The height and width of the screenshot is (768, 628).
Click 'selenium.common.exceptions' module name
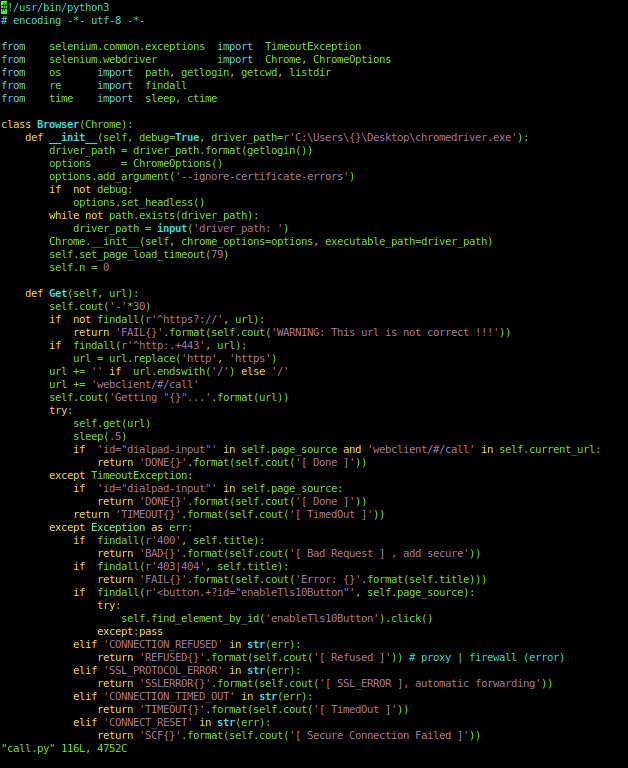(127, 47)
